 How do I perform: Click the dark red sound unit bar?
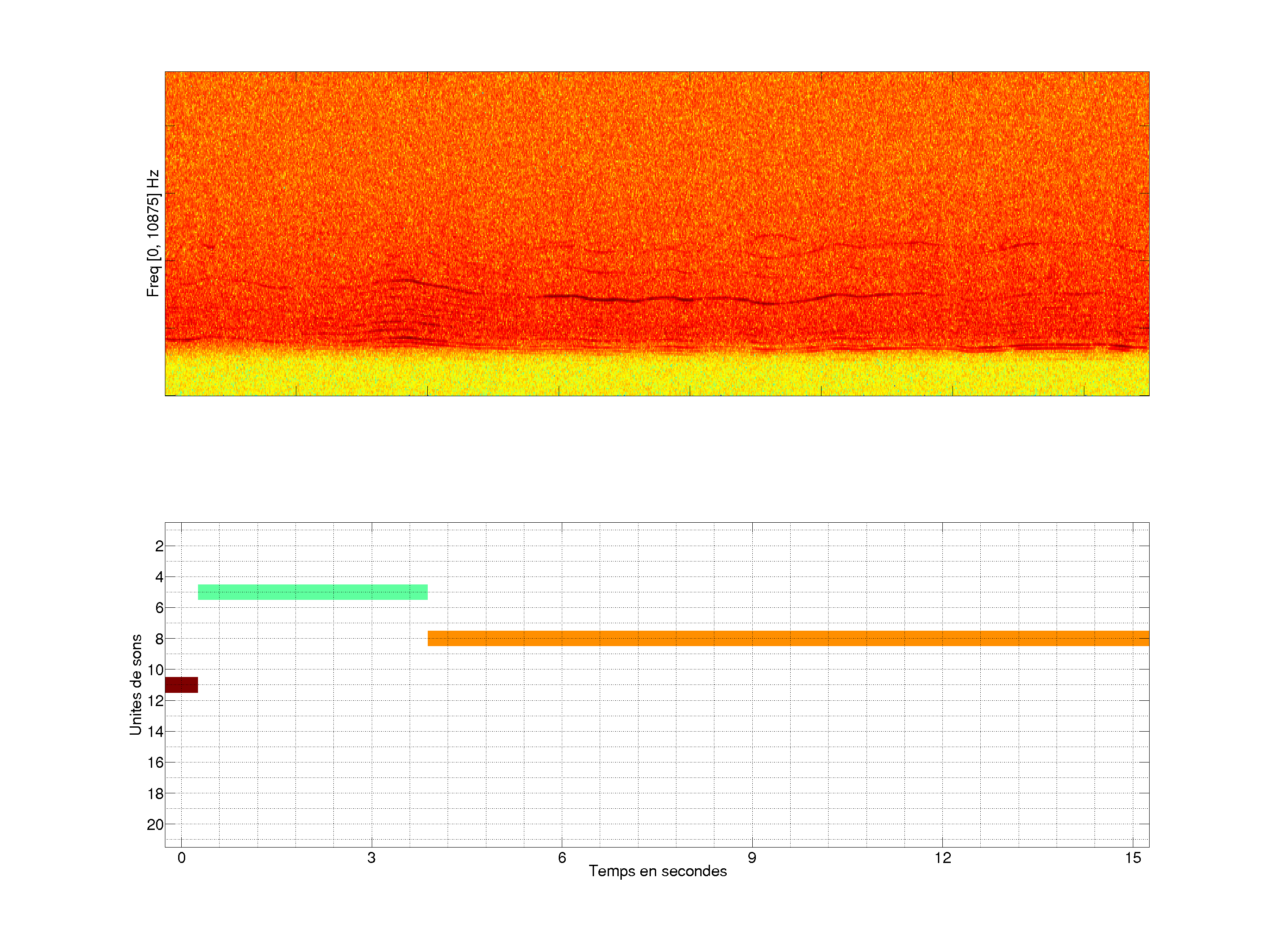(x=181, y=684)
